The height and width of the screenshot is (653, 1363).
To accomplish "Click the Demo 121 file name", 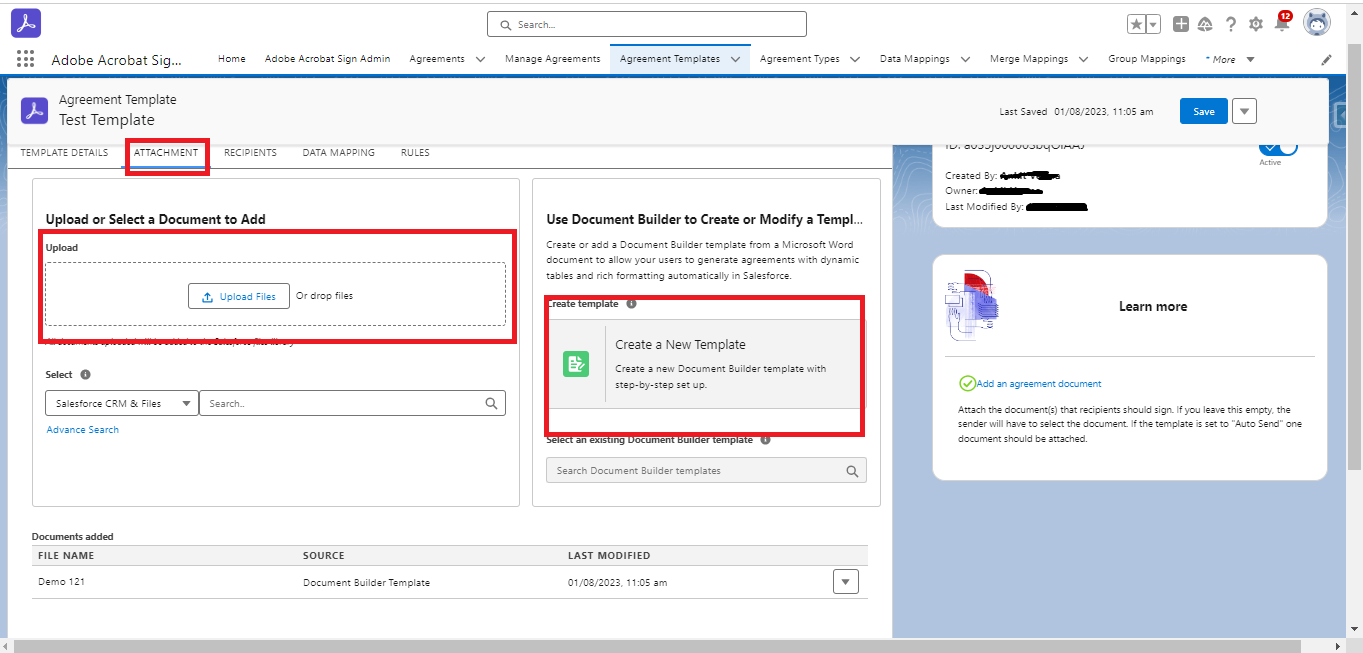I will (x=60, y=582).
